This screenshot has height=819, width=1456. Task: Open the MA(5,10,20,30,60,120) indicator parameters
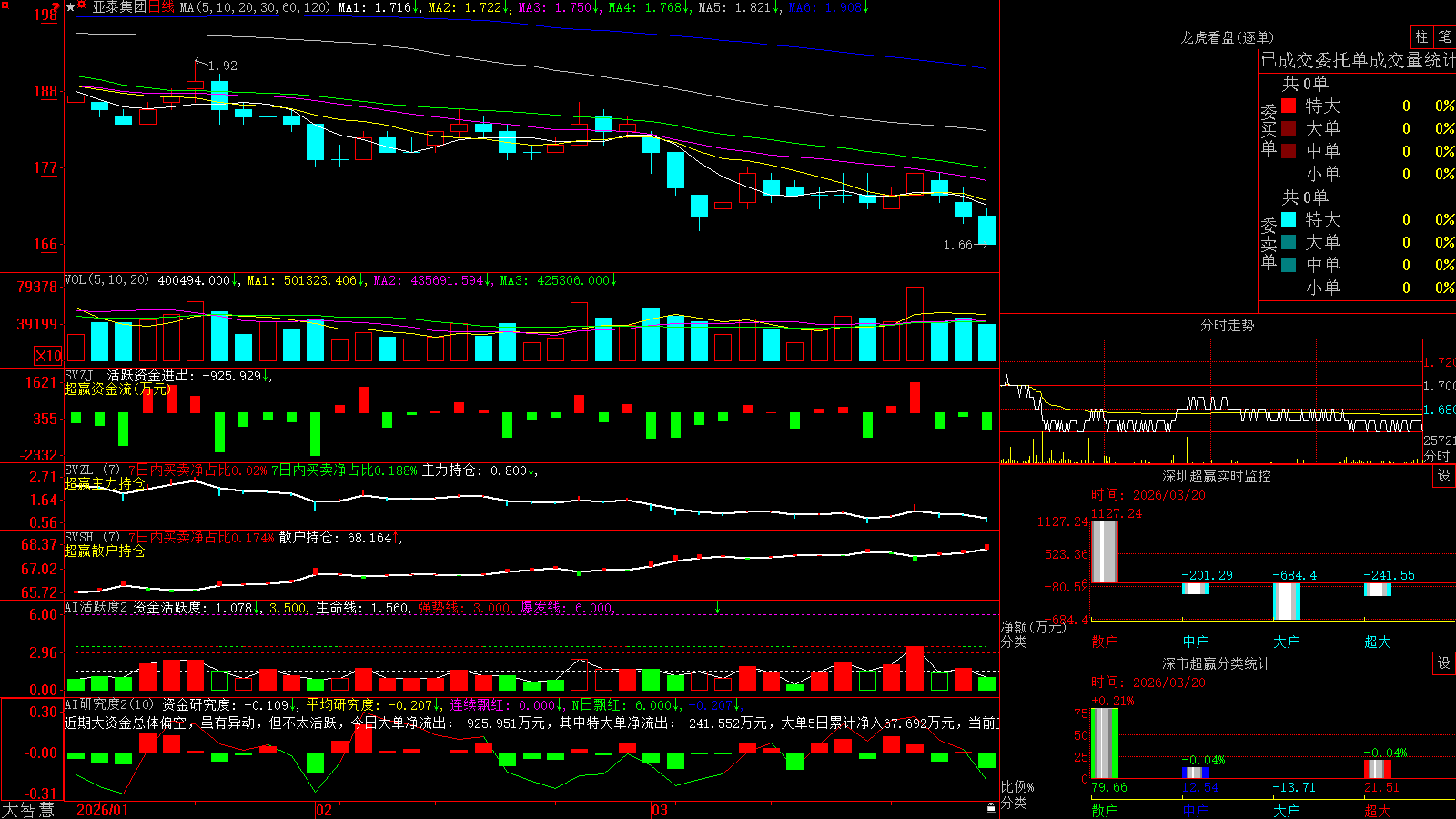(x=255, y=7)
